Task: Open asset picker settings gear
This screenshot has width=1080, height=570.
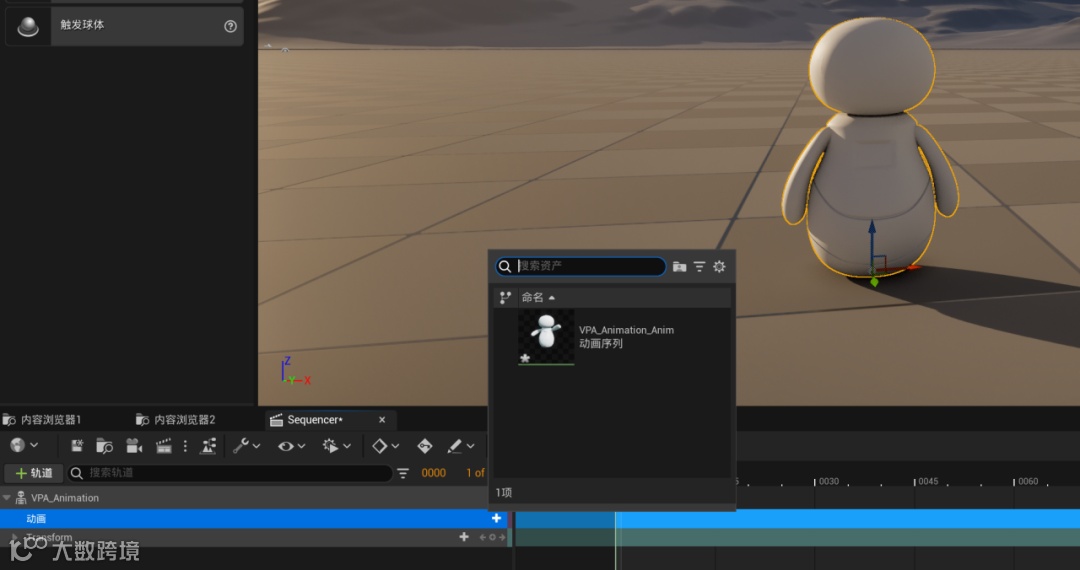Action: click(719, 266)
